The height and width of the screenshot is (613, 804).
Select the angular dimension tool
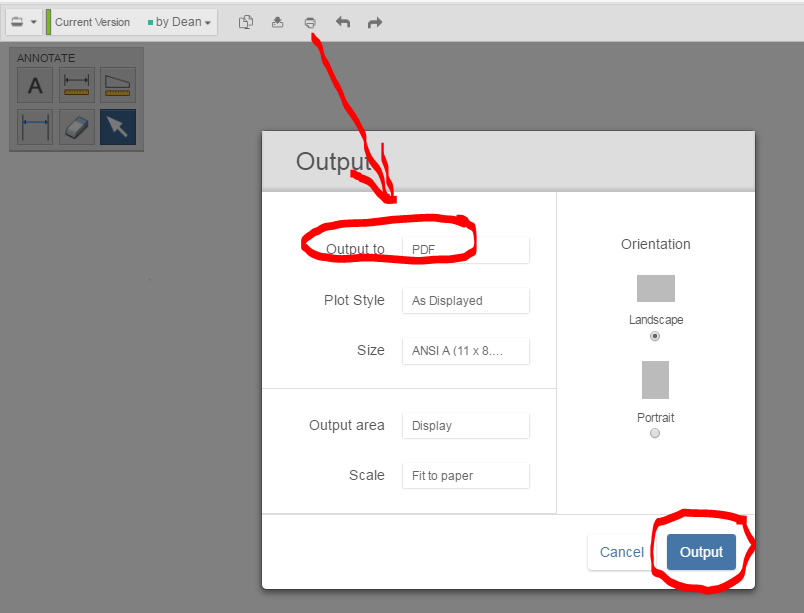(118, 85)
